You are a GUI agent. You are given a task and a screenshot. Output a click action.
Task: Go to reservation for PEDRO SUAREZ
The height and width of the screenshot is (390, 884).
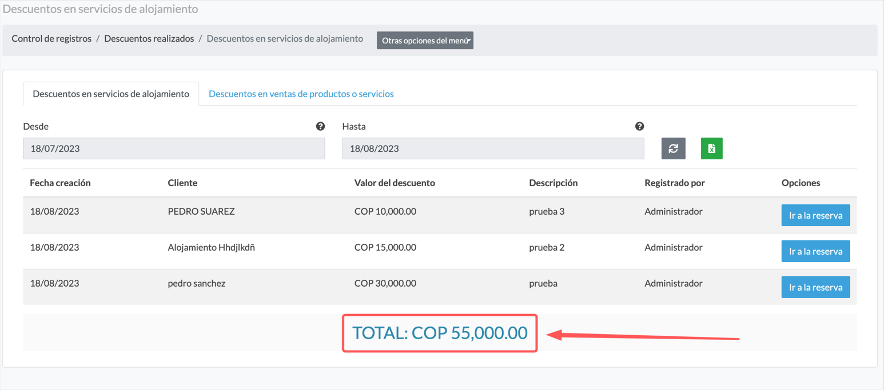tap(815, 215)
